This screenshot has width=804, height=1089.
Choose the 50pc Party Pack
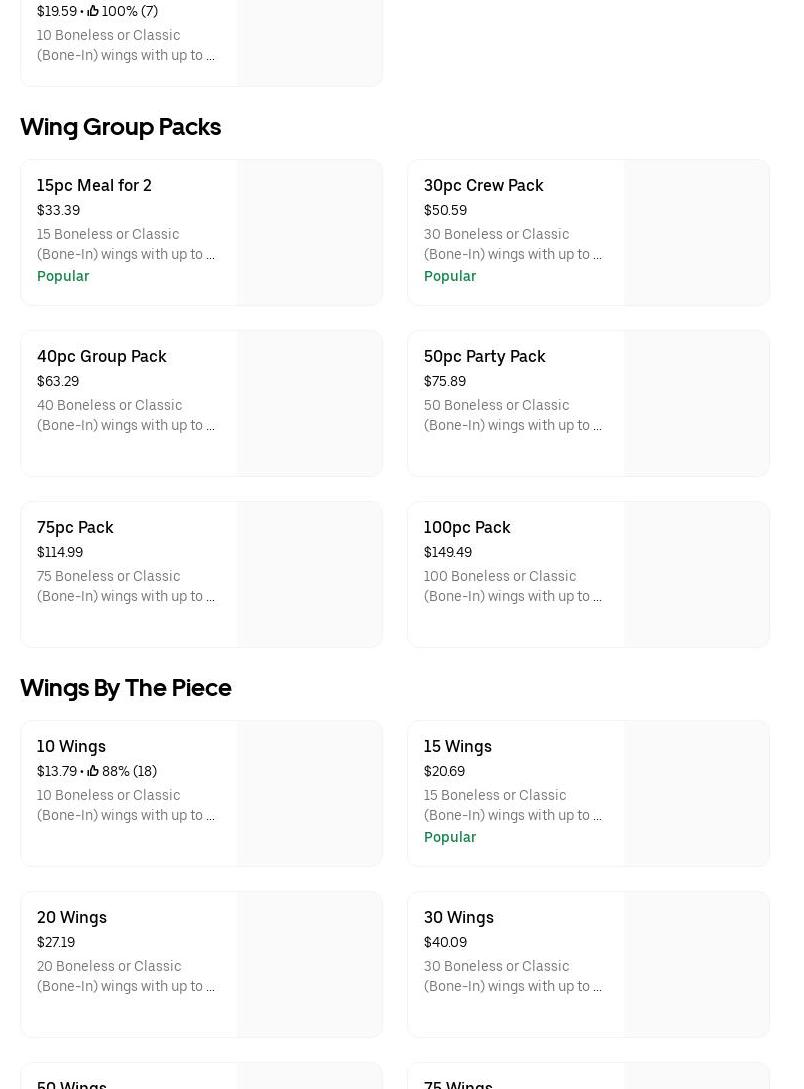point(484,356)
